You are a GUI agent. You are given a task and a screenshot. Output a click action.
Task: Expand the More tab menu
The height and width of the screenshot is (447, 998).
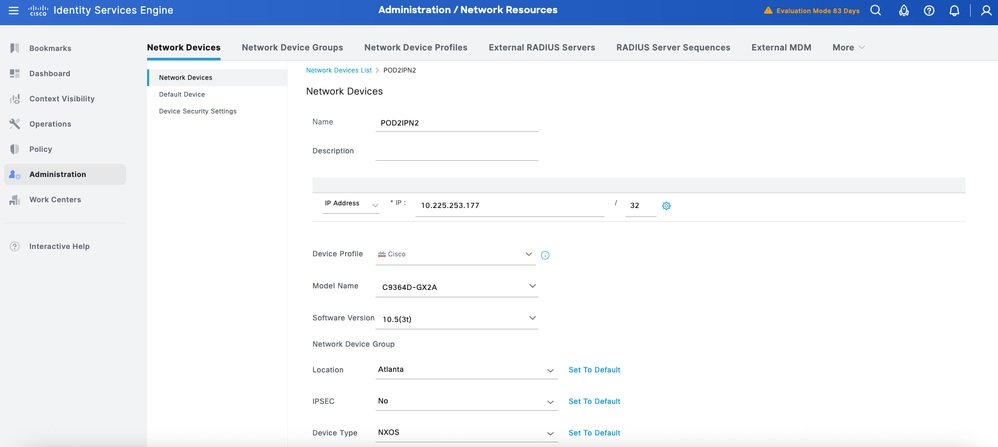point(848,47)
